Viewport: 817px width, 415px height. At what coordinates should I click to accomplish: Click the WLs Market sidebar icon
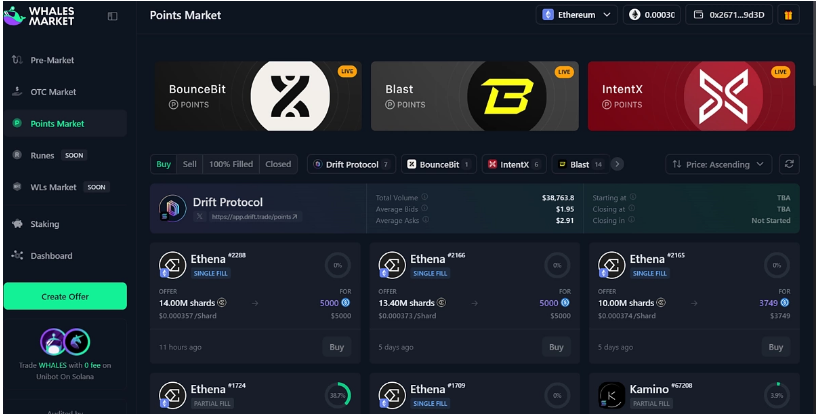coord(17,187)
